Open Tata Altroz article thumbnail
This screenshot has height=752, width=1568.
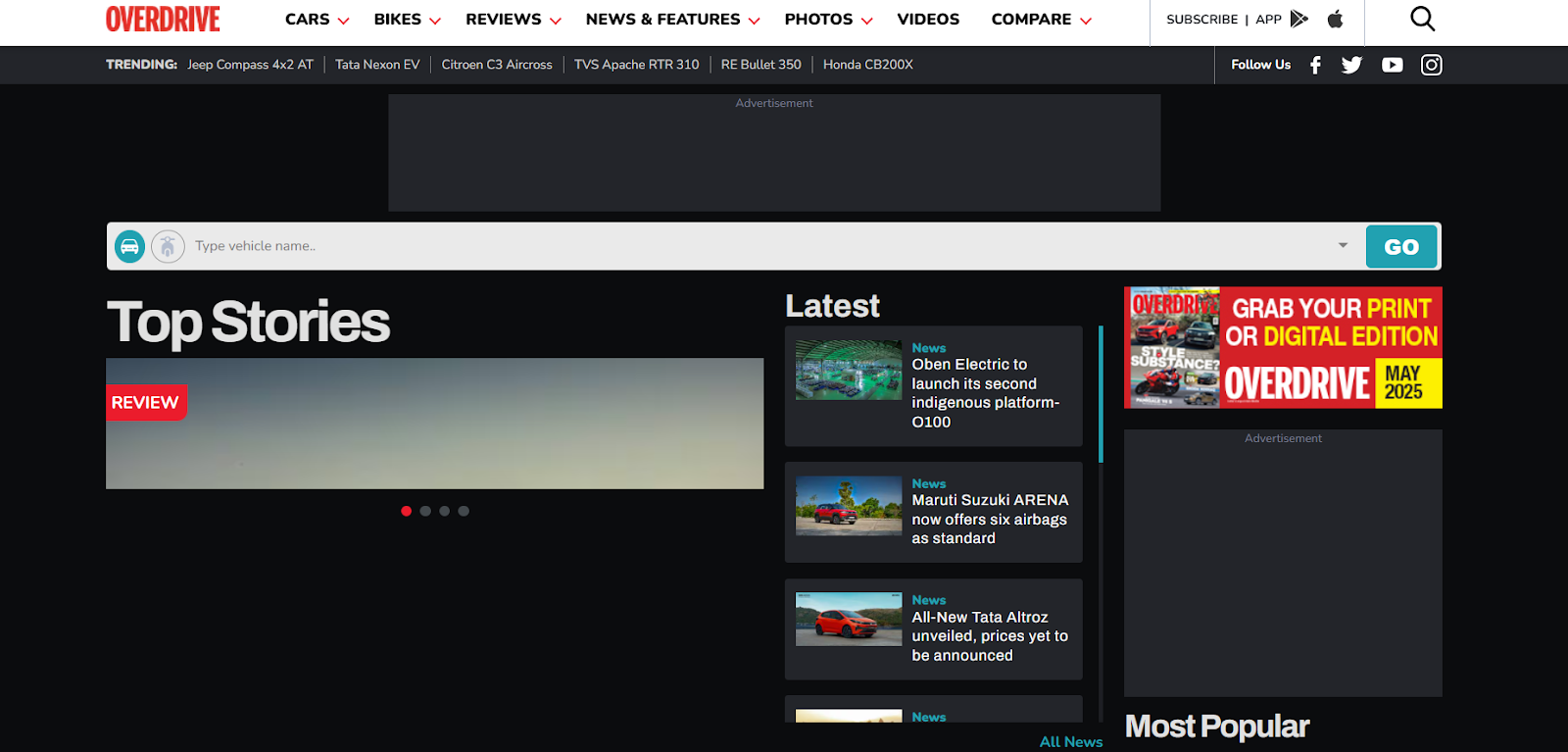tap(849, 620)
